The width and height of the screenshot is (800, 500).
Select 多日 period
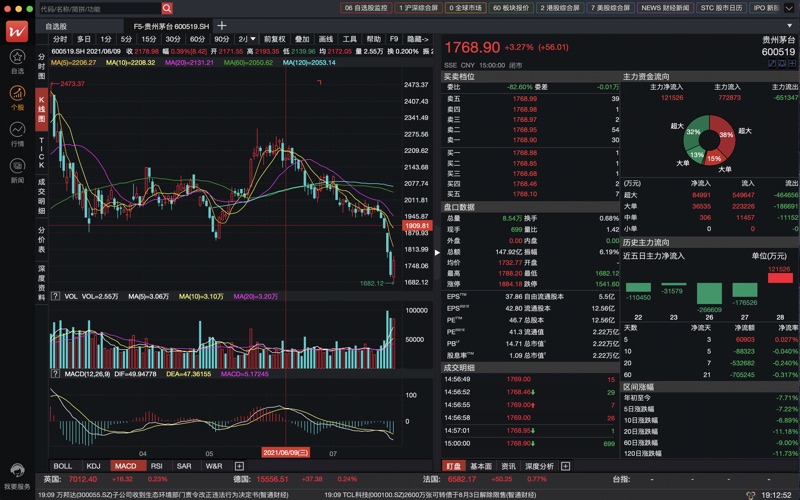84,39
